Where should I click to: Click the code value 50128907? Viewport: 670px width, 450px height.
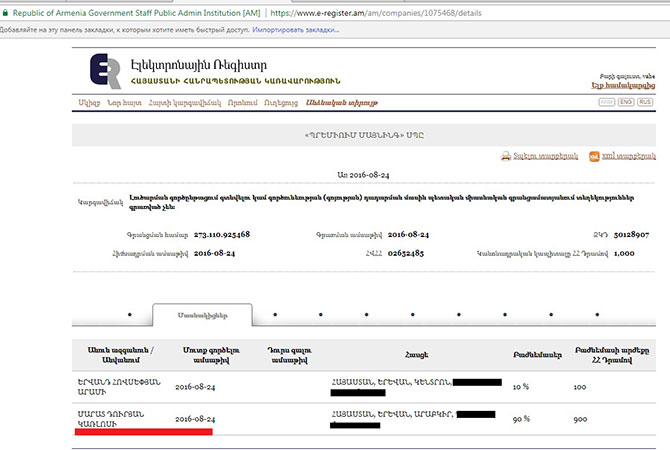(x=632, y=235)
